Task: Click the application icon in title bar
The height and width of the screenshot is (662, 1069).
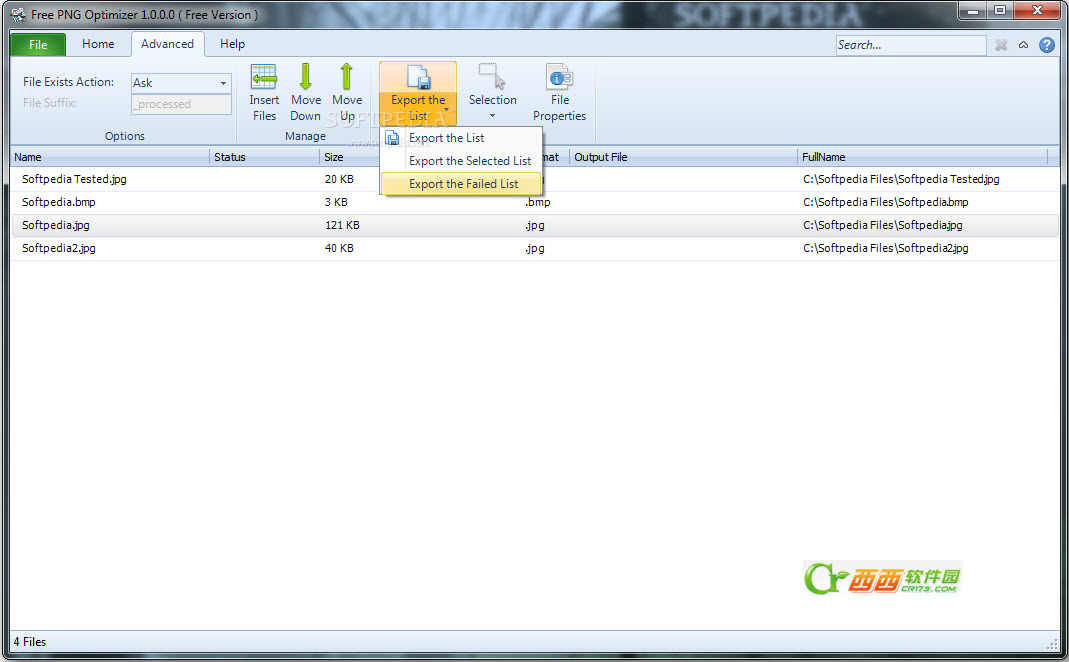Action: pyautogui.click(x=18, y=14)
